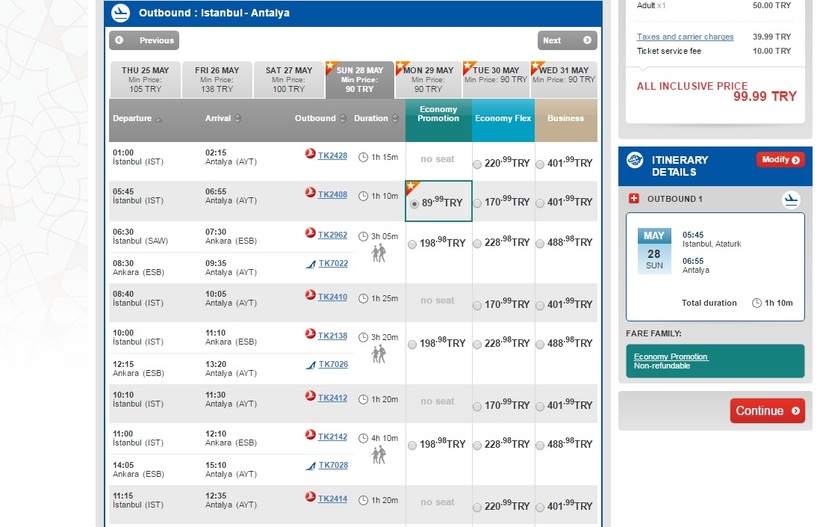
Task: Choose 401.99 TRY Business fare for TK2410
Action: click(540, 306)
